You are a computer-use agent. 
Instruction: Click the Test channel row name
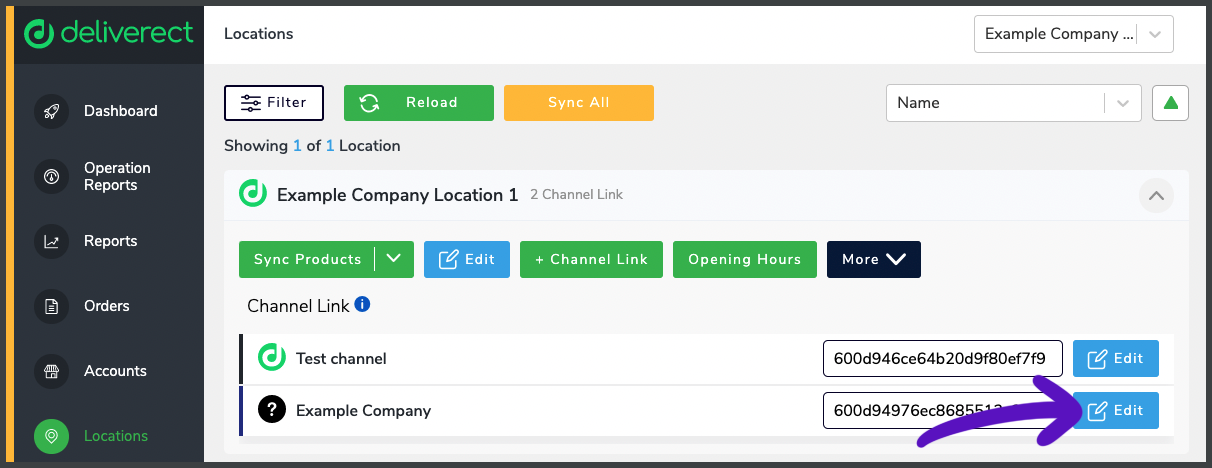341,358
